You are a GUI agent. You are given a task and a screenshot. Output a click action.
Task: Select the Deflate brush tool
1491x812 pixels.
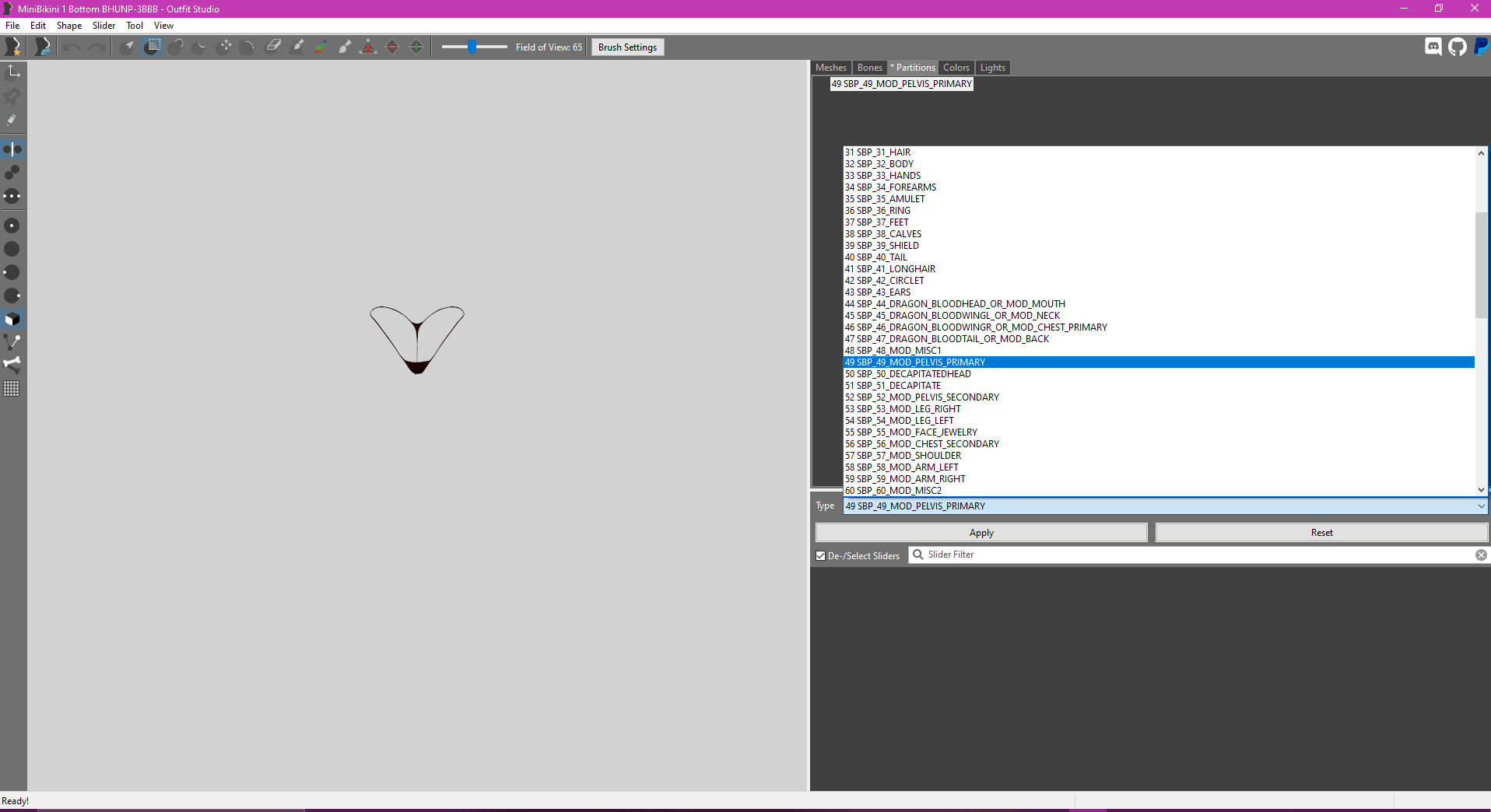pos(200,47)
